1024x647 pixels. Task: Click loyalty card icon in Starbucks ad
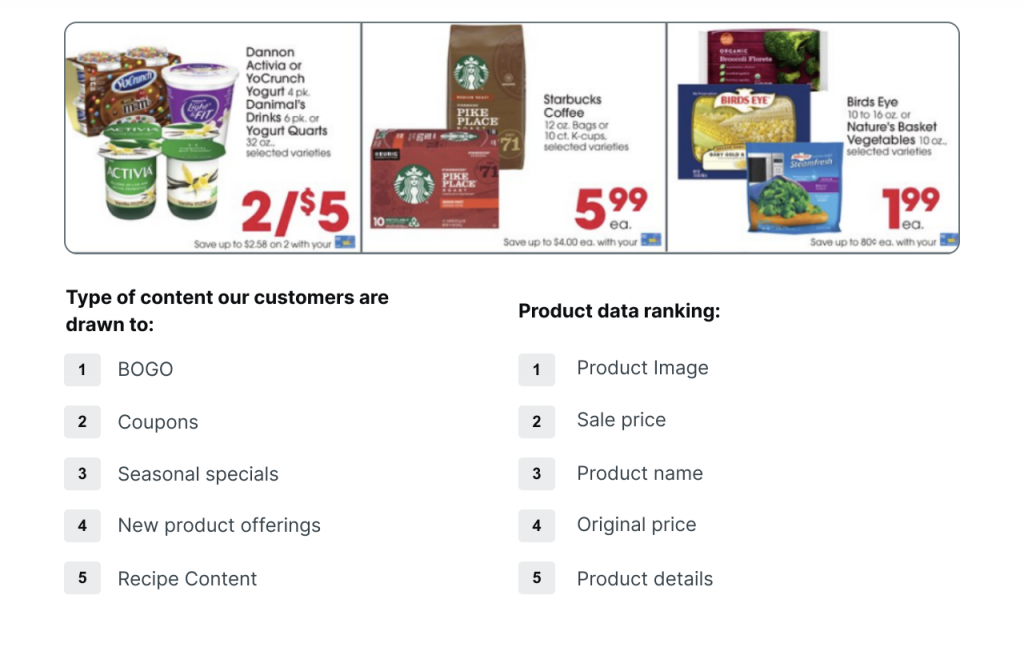[x=651, y=241]
